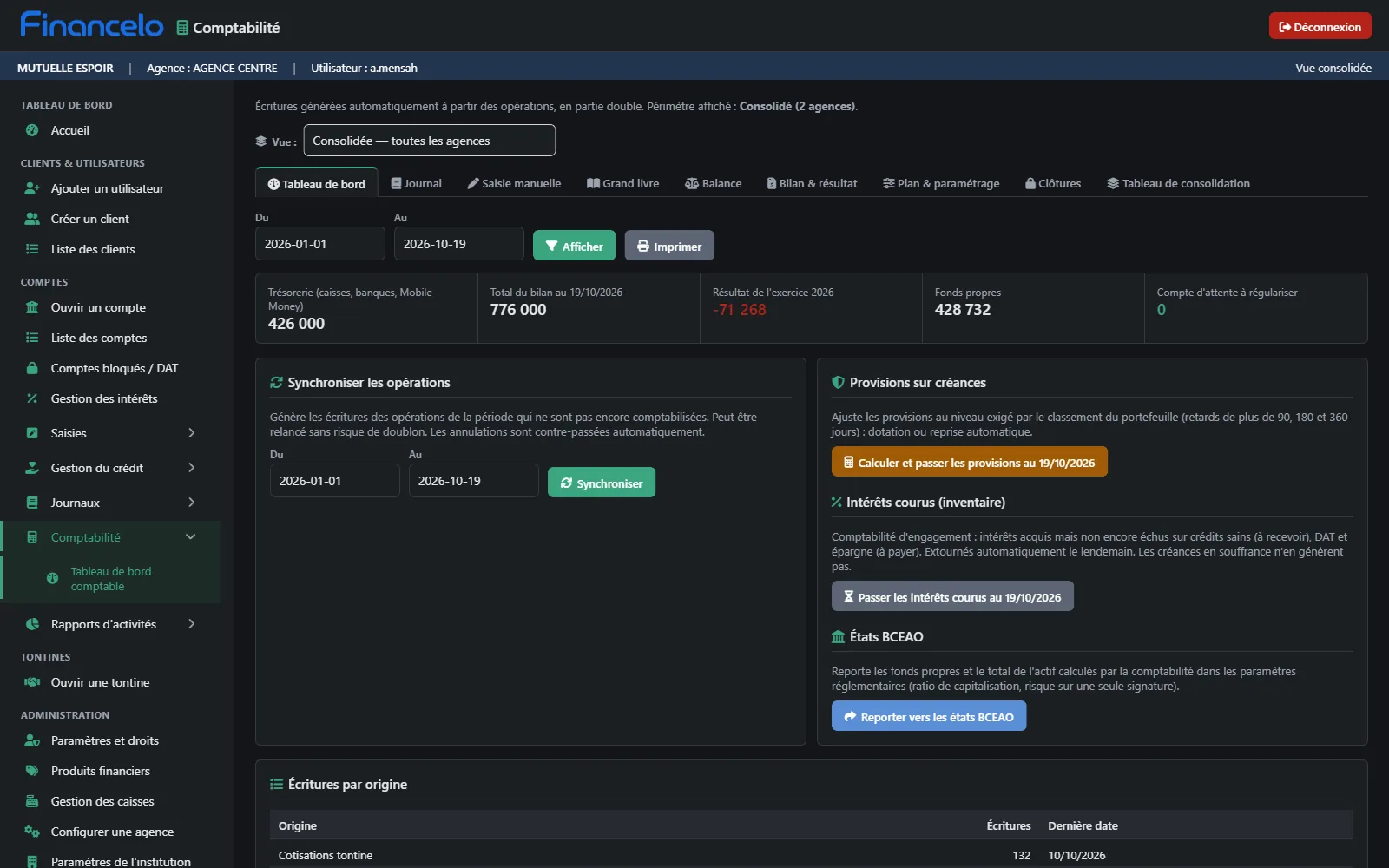Go to the Saisie manuelle tab
Viewport: 1389px width, 868px height.
(514, 183)
